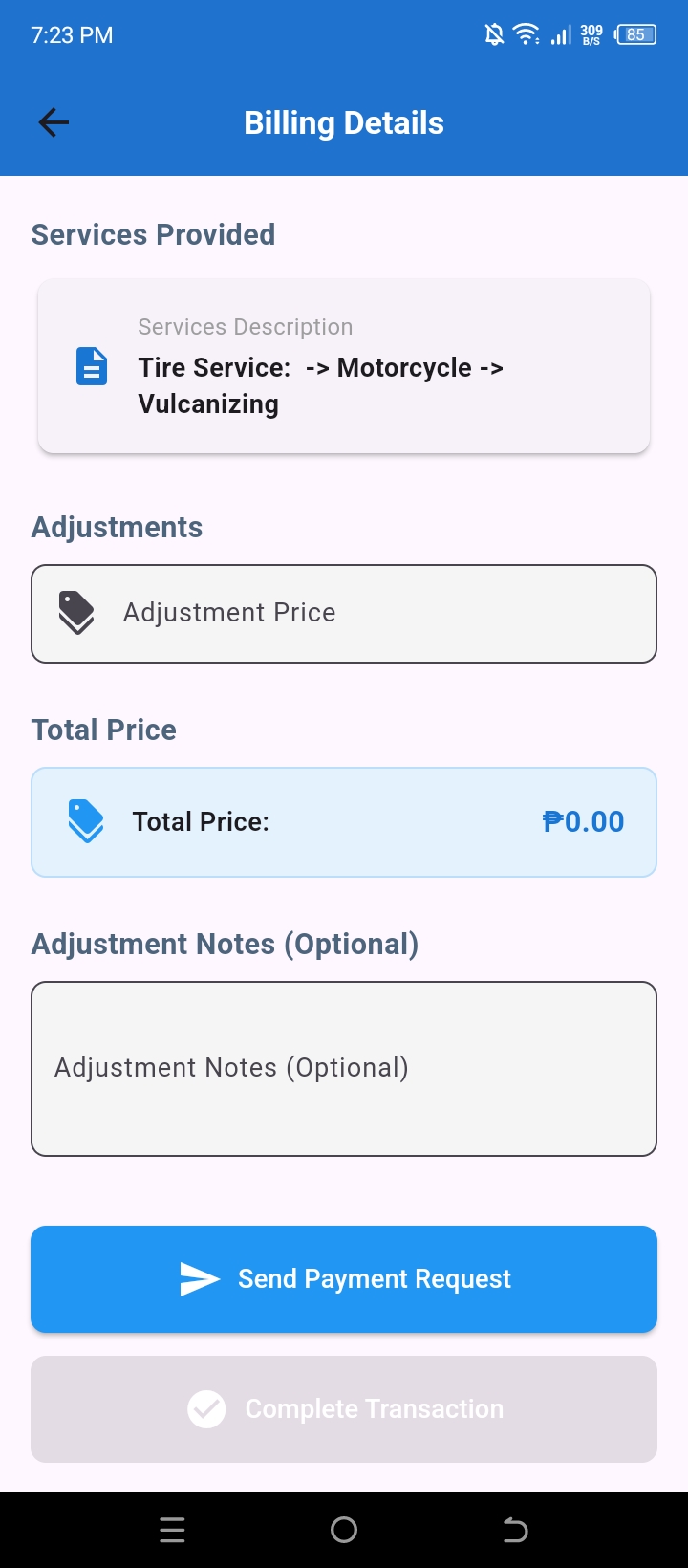
Task: Focus the Adjustment Notes (Optional) text area
Action: [344, 1069]
